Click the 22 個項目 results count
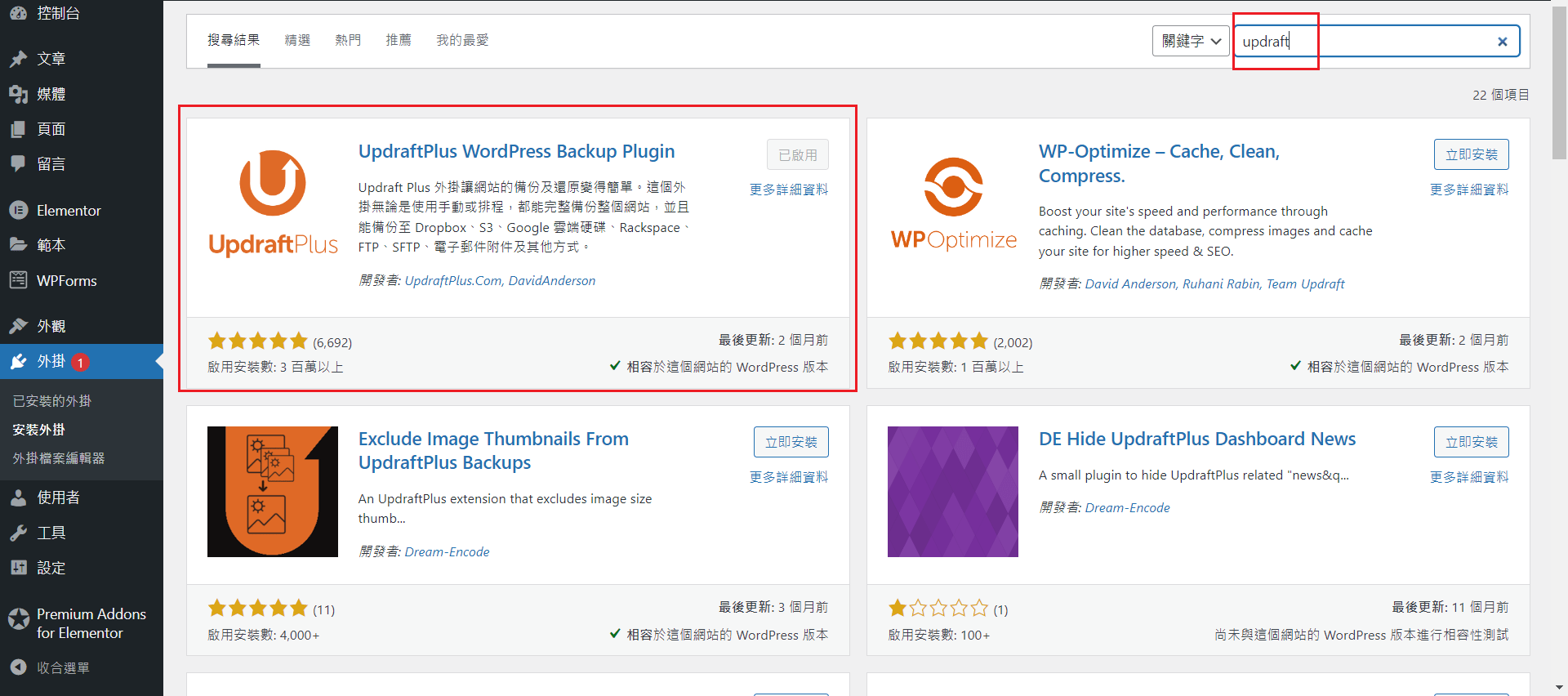 click(1500, 95)
